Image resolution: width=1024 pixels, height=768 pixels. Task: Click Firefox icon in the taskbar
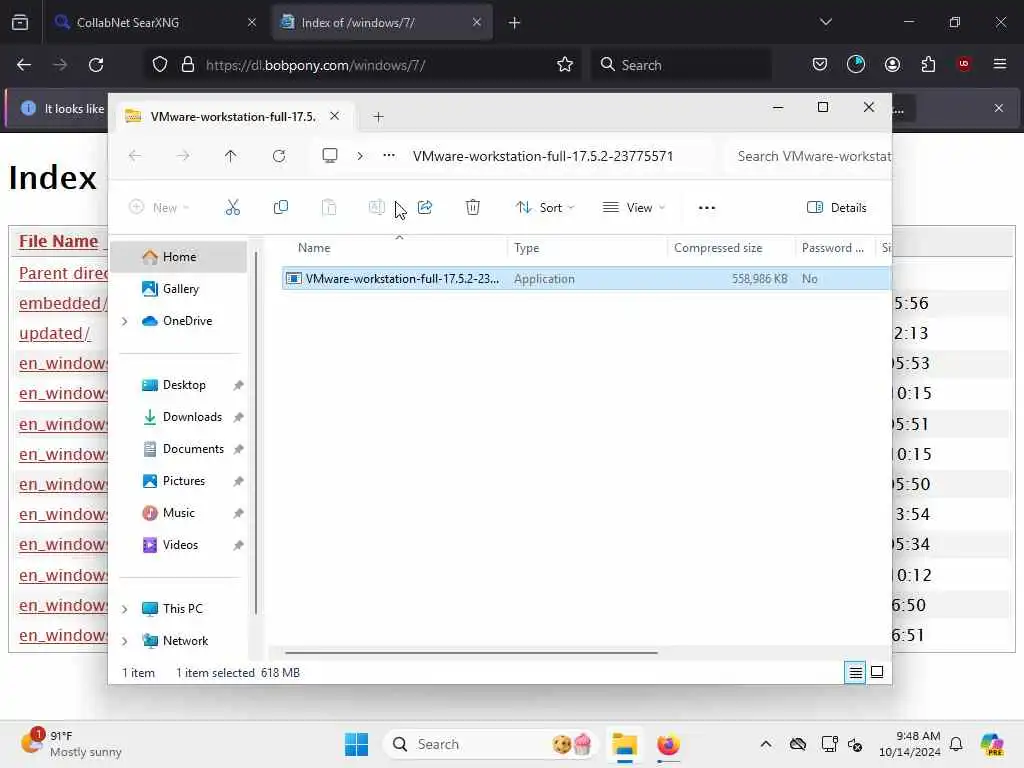[x=668, y=744]
